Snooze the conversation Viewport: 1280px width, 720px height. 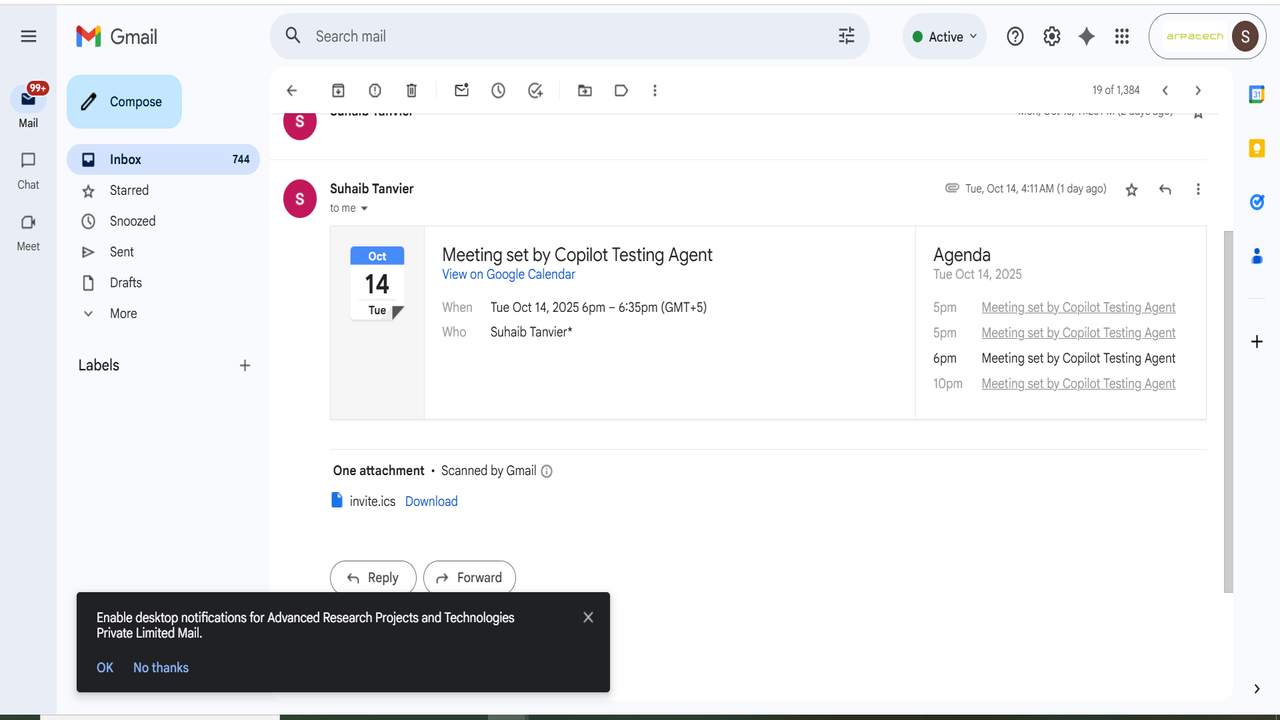(x=498, y=91)
